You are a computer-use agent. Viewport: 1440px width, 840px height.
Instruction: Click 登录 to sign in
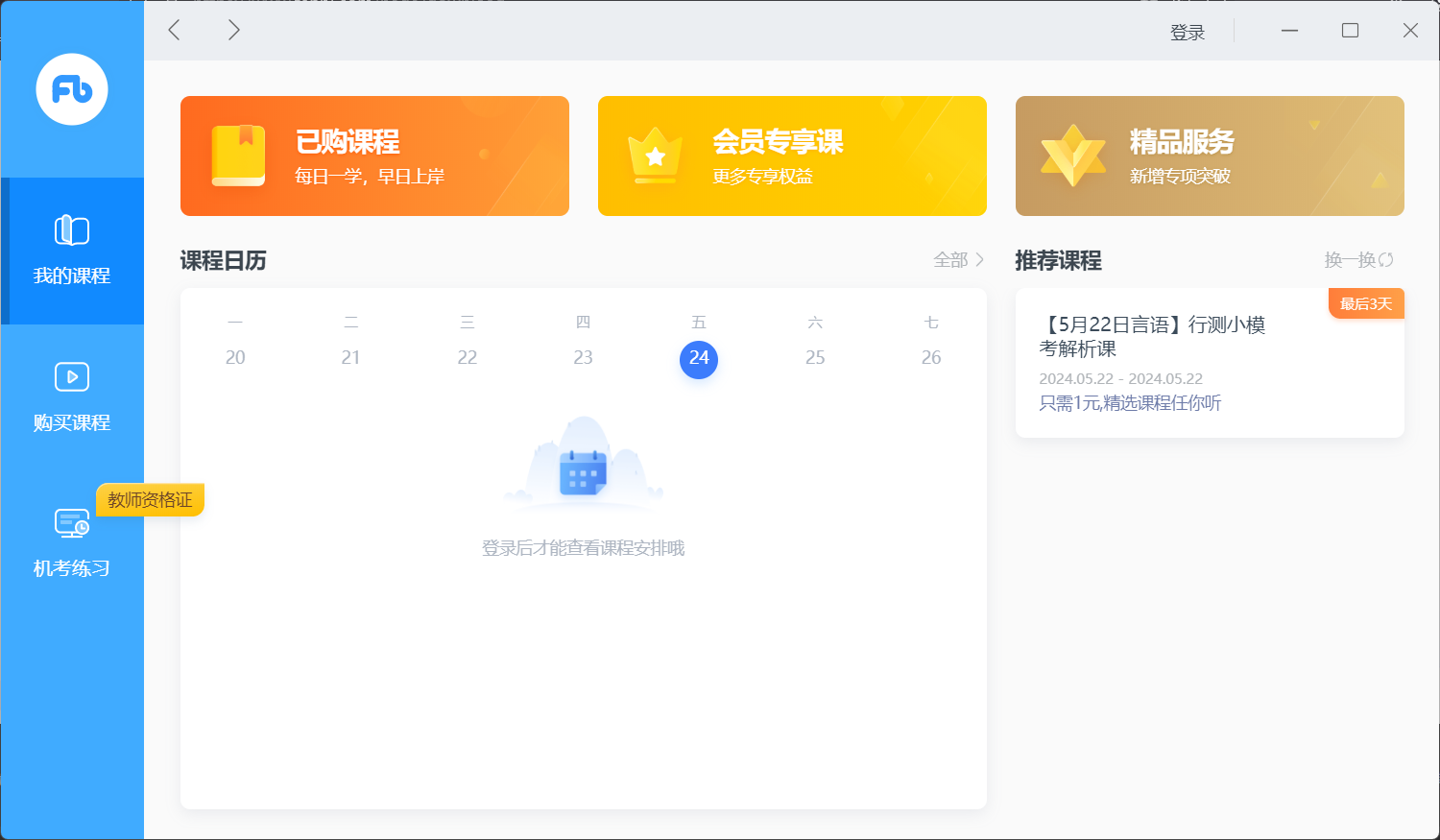[x=1187, y=33]
